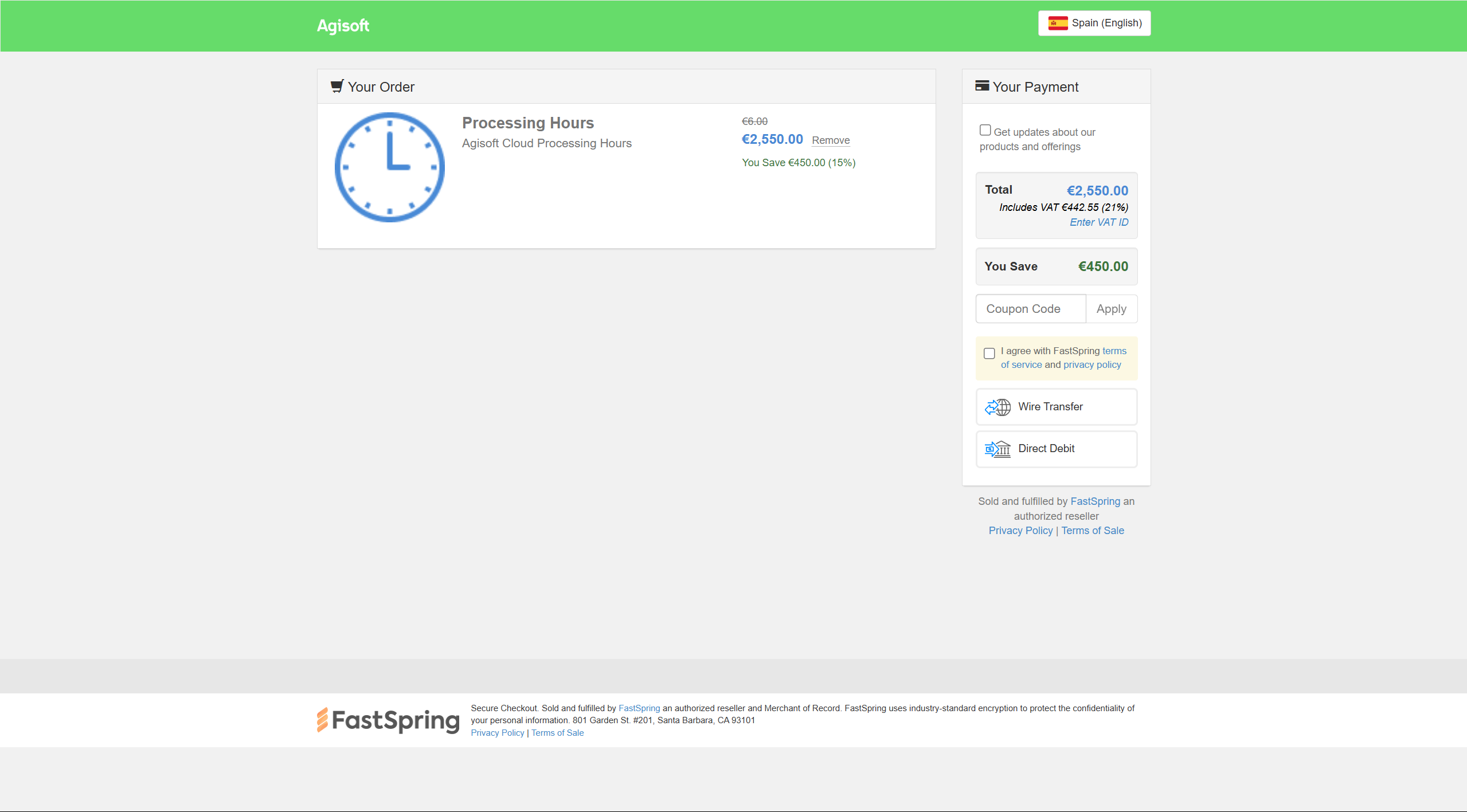
Task: Click the Direct Debit bank icon
Action: click(x=997, y=449)
